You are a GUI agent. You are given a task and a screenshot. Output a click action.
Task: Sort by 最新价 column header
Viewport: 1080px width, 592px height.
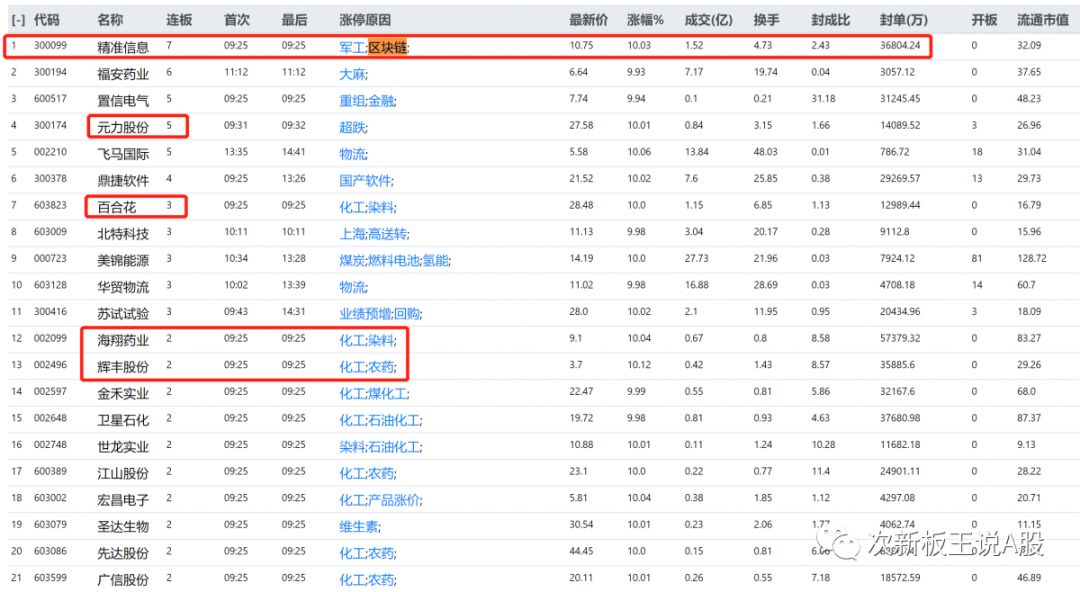point(588,20)
